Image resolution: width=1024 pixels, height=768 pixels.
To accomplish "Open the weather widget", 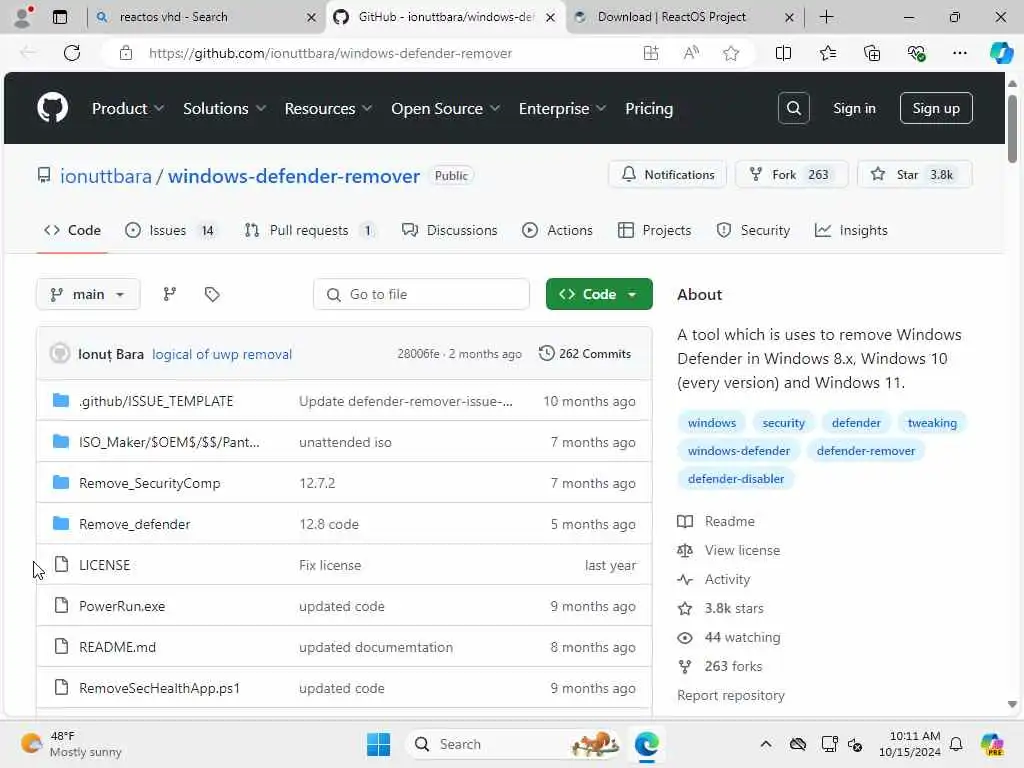I will pos(71,744).
